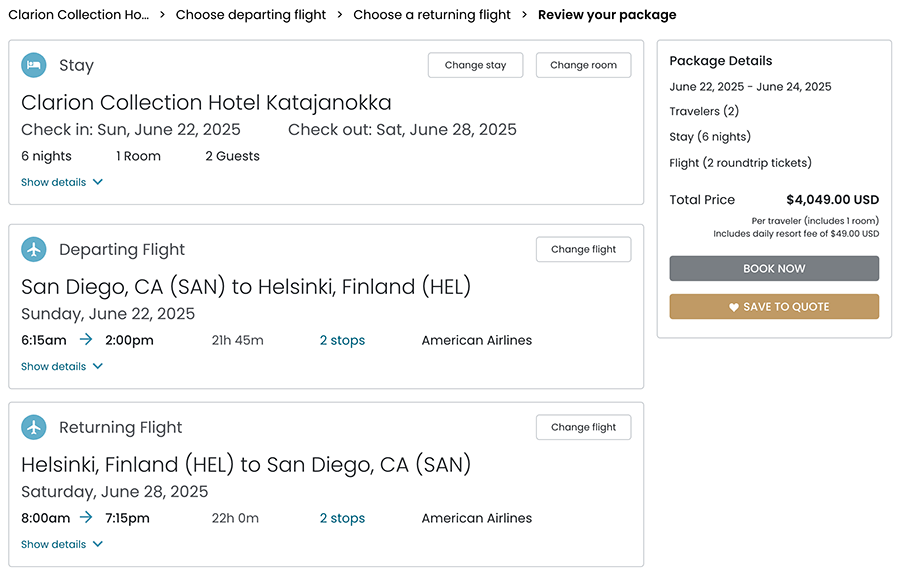
Task: Click the bed icon in Stay card
Action: click(x=34, y=65)
